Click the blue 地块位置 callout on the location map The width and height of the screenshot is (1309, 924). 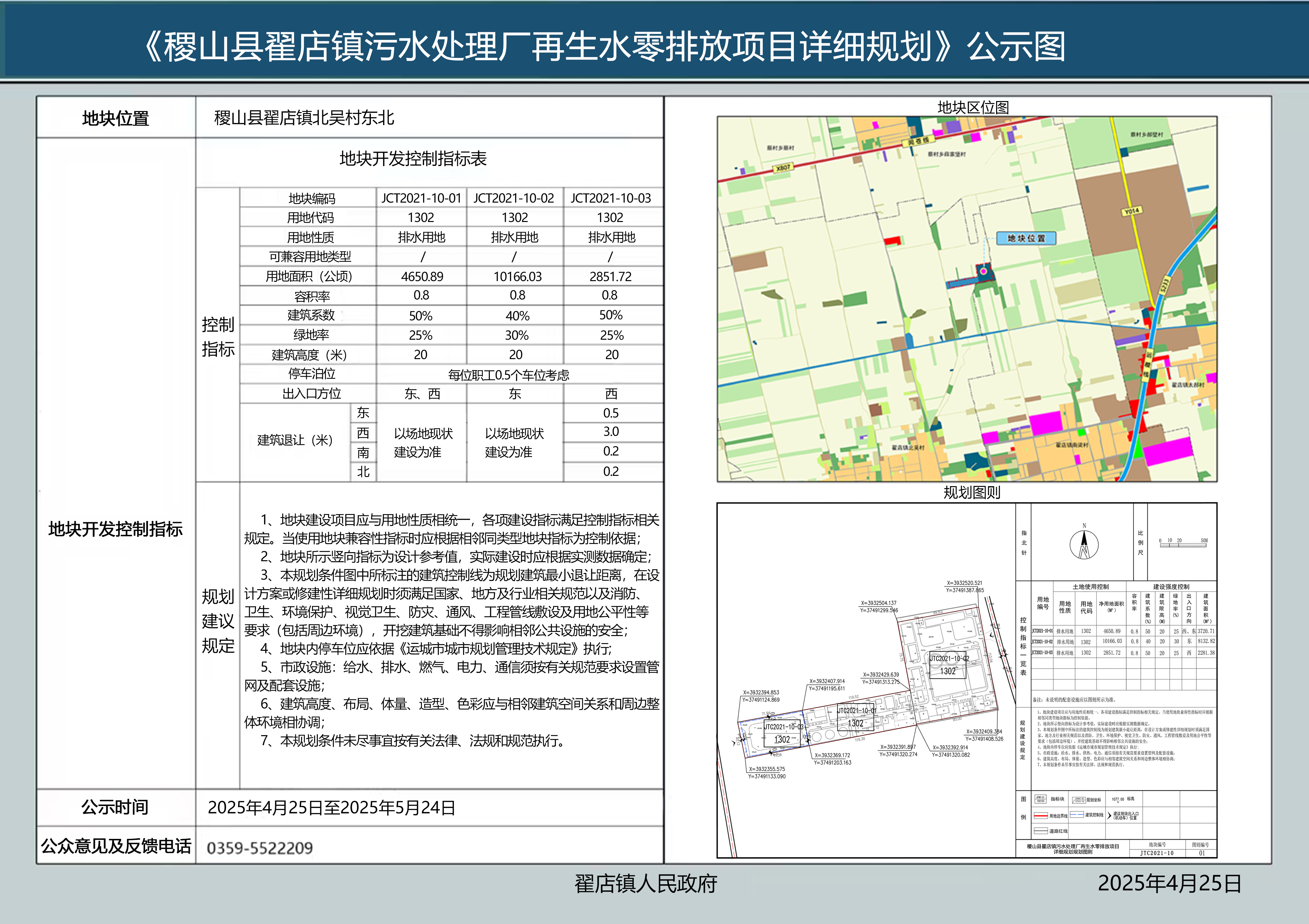(1026, 238)
